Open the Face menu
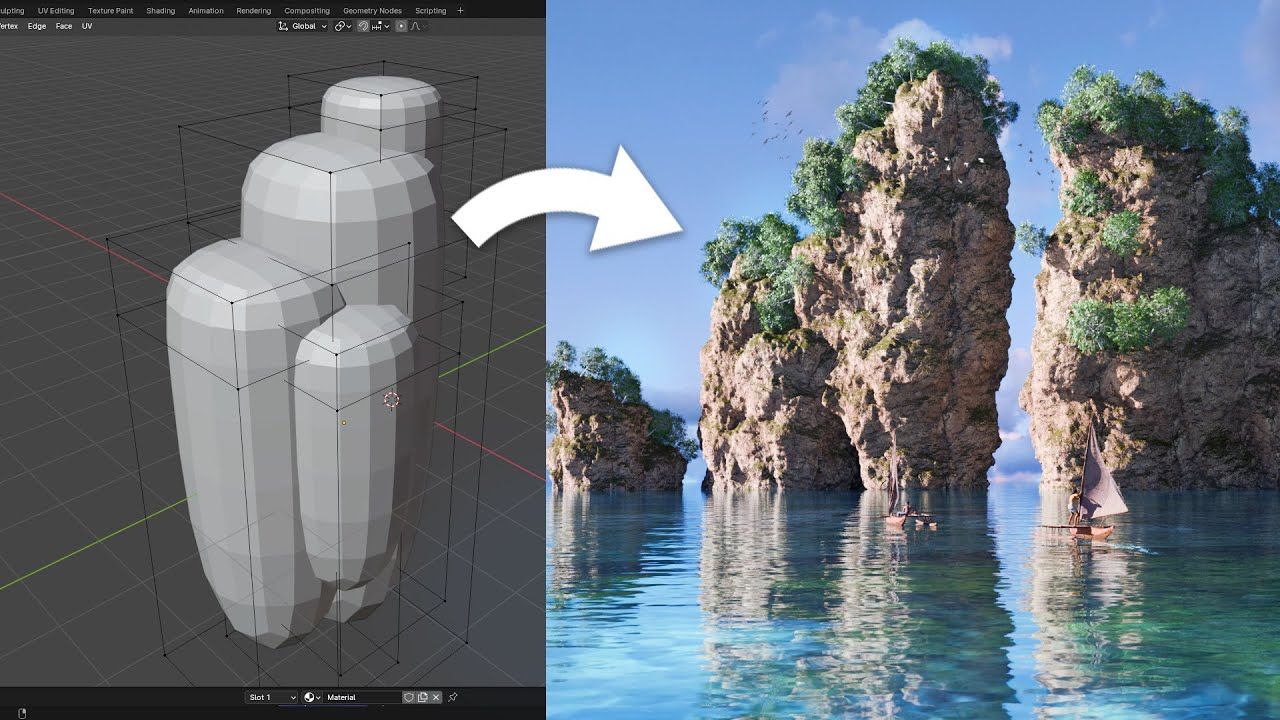 click(63, 25)
